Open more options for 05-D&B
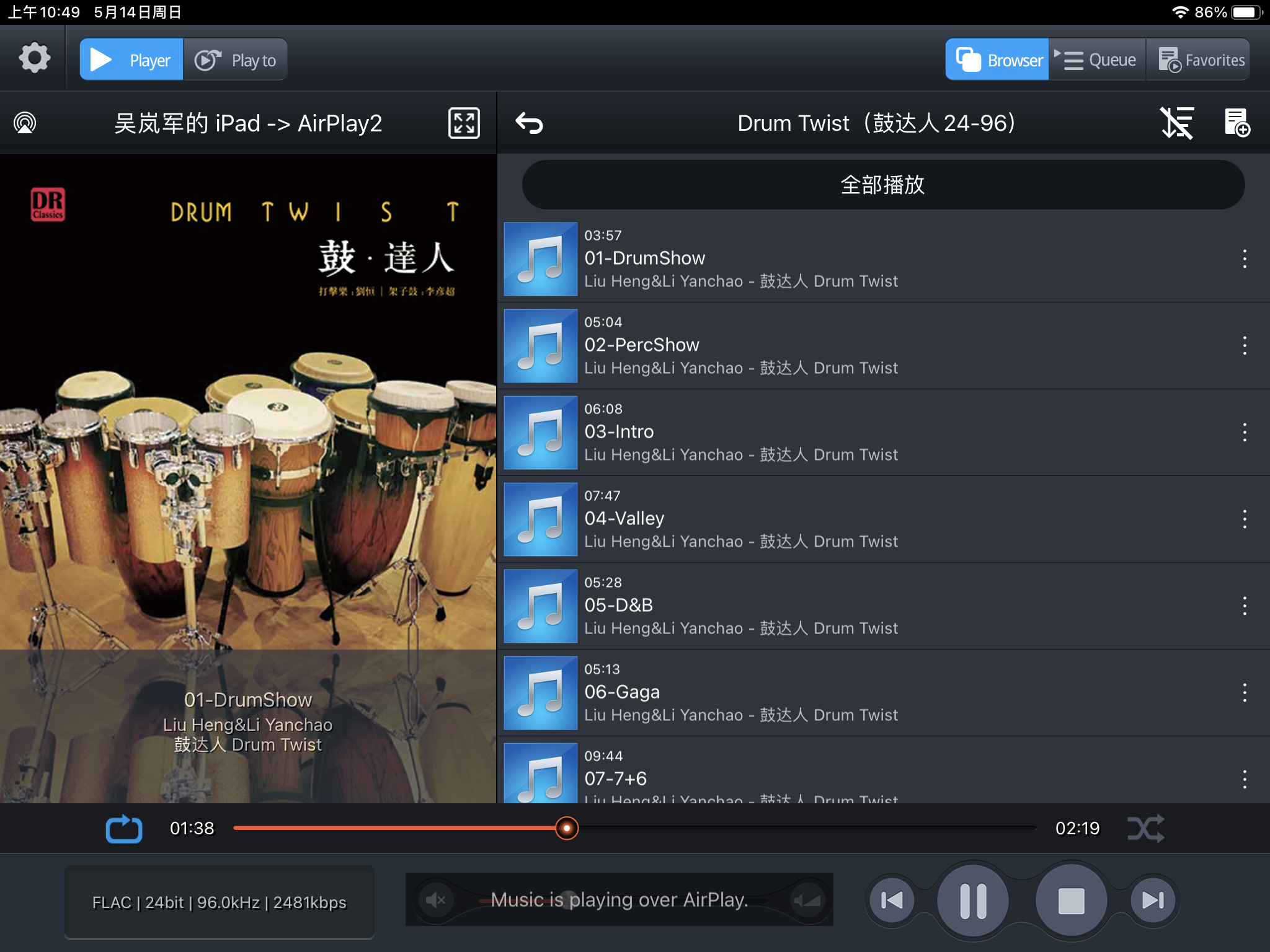This screenshot has width=1270, height=952. pyautogui.click(x=1244, y=606)
